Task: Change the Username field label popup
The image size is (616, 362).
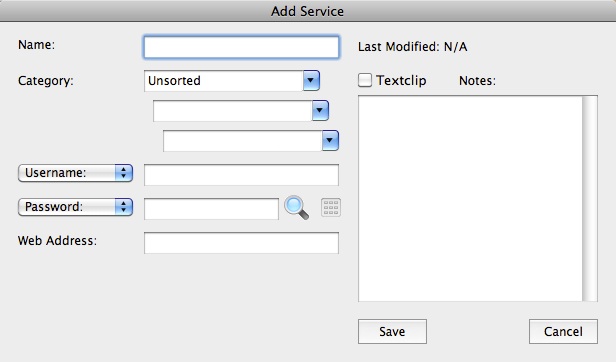Action: click(x=75, y=173)
